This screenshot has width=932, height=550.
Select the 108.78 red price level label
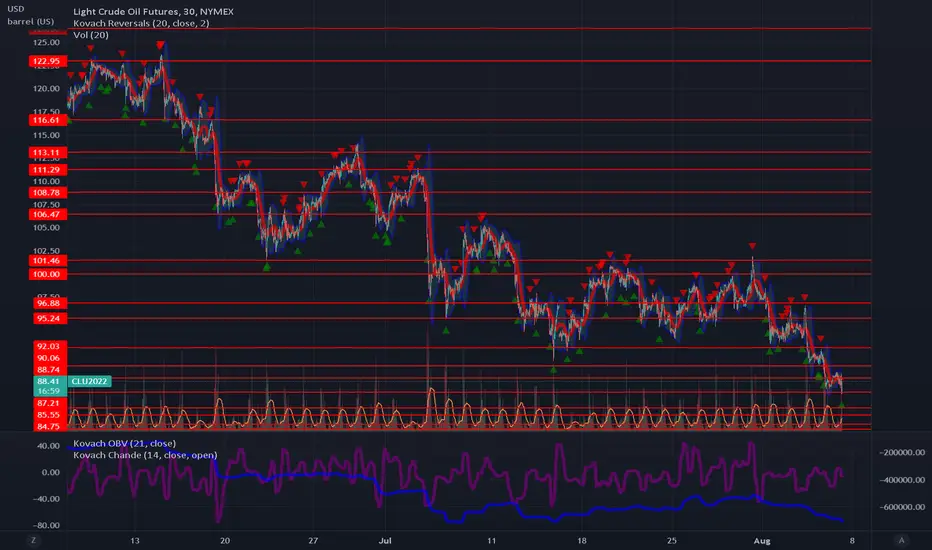(46, 193)
